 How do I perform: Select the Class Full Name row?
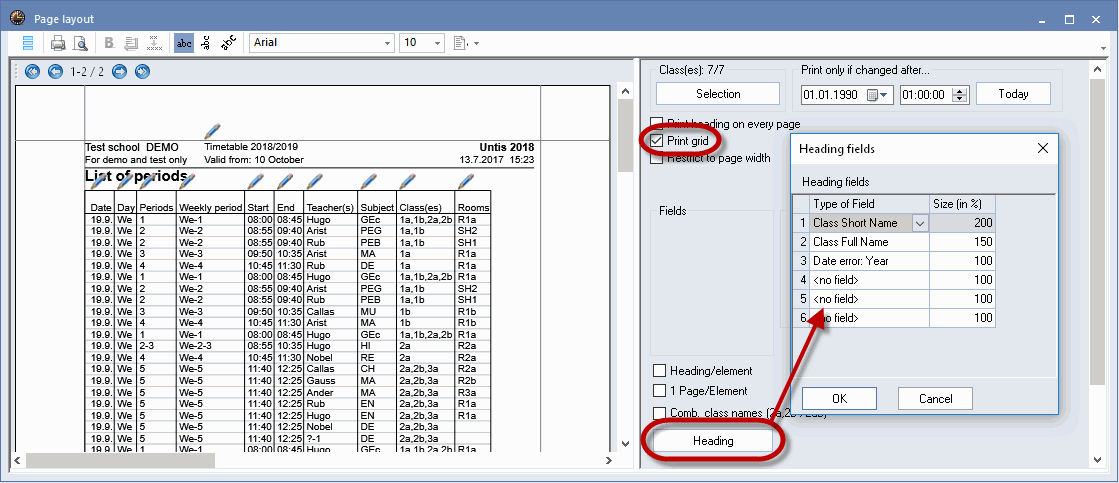[x=894, y=242]
